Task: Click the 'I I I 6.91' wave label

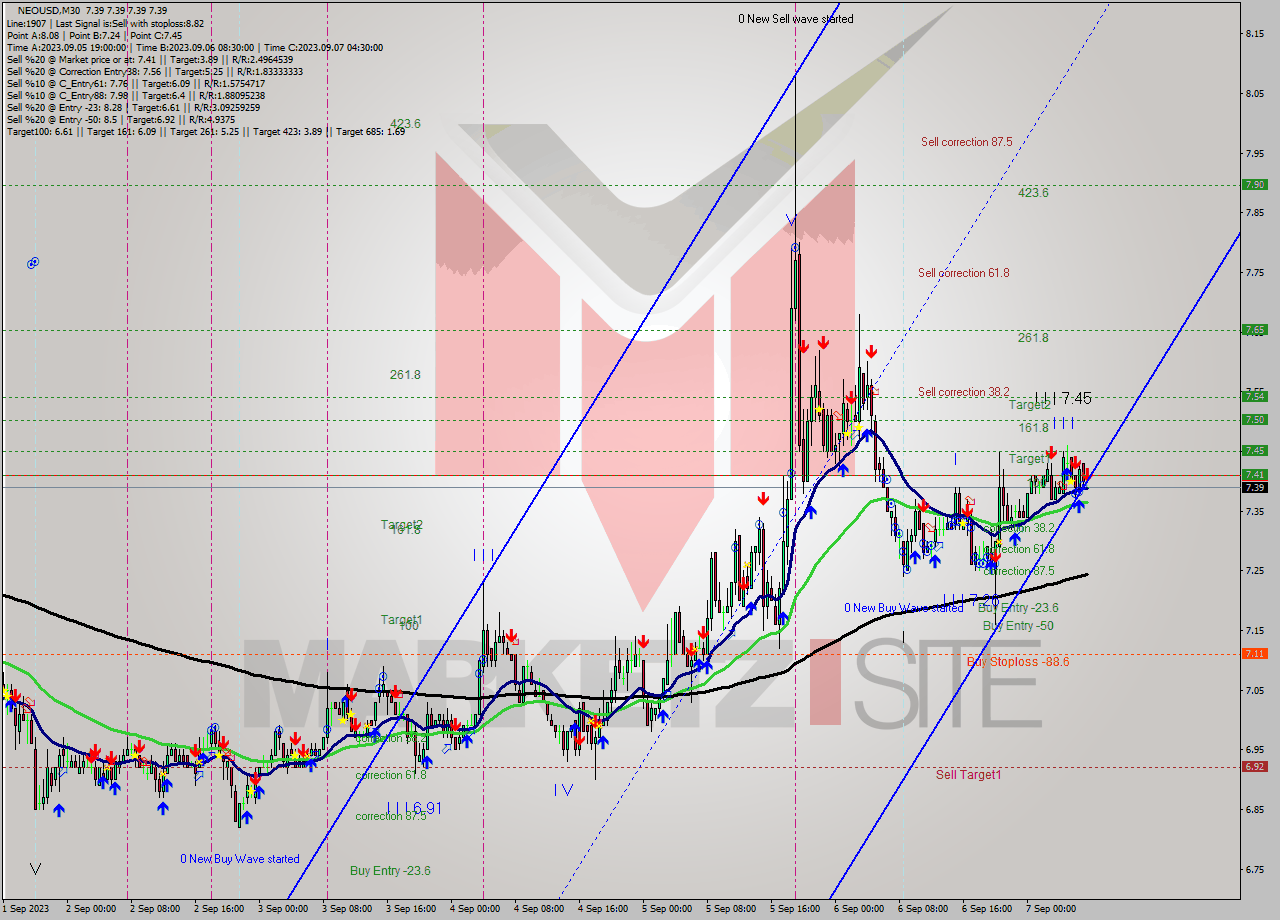Action: click(x=414, y=807)
